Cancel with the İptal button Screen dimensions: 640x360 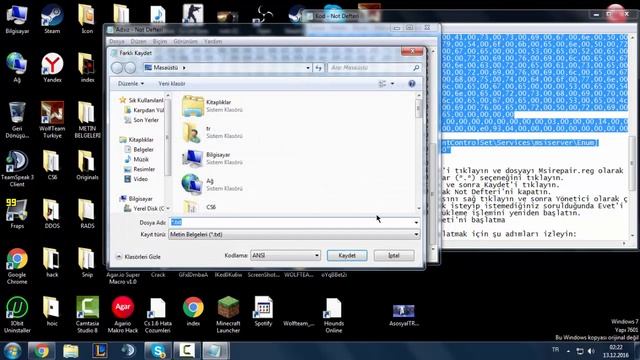pos(394,256)
